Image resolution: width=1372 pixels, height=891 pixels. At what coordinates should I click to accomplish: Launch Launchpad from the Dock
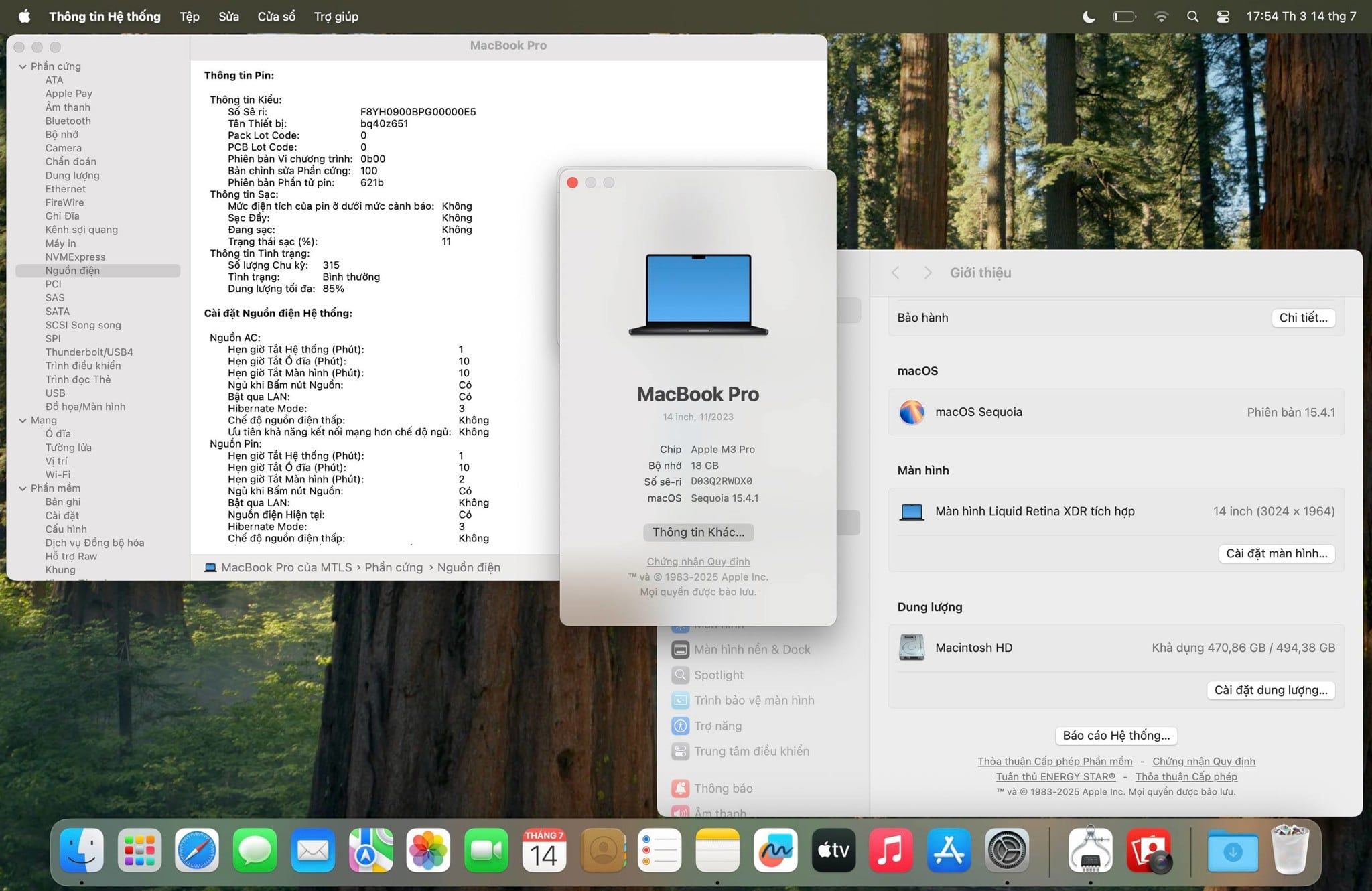[x=139, y=850]
